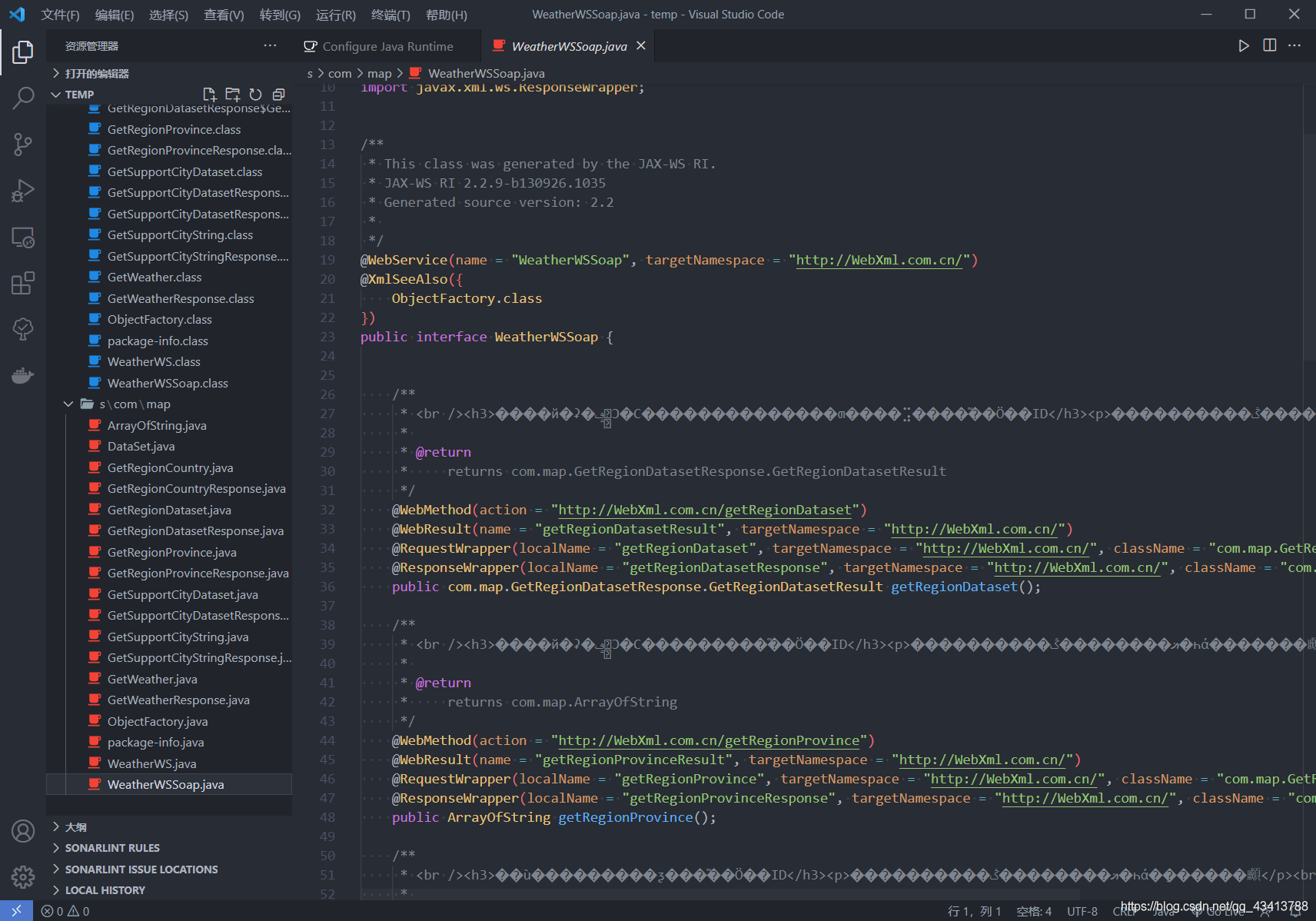Open the Remote Explorer view

[x=23, y=238]
